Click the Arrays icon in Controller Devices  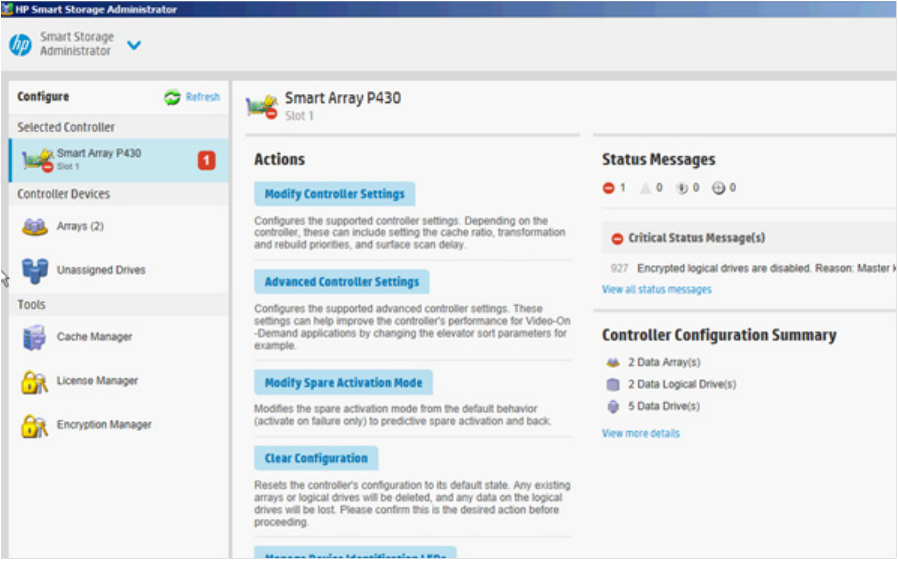coord(35,227)
